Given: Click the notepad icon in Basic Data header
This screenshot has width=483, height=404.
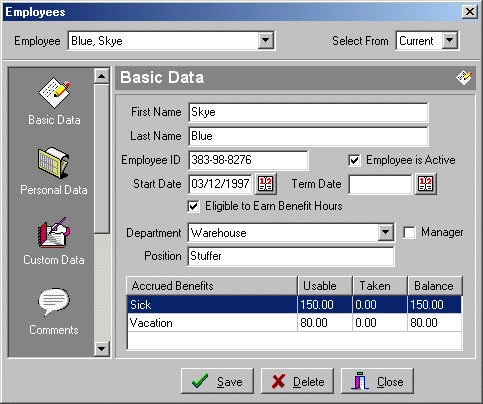Looking at the screenshot, I should (x=464, y=78).
